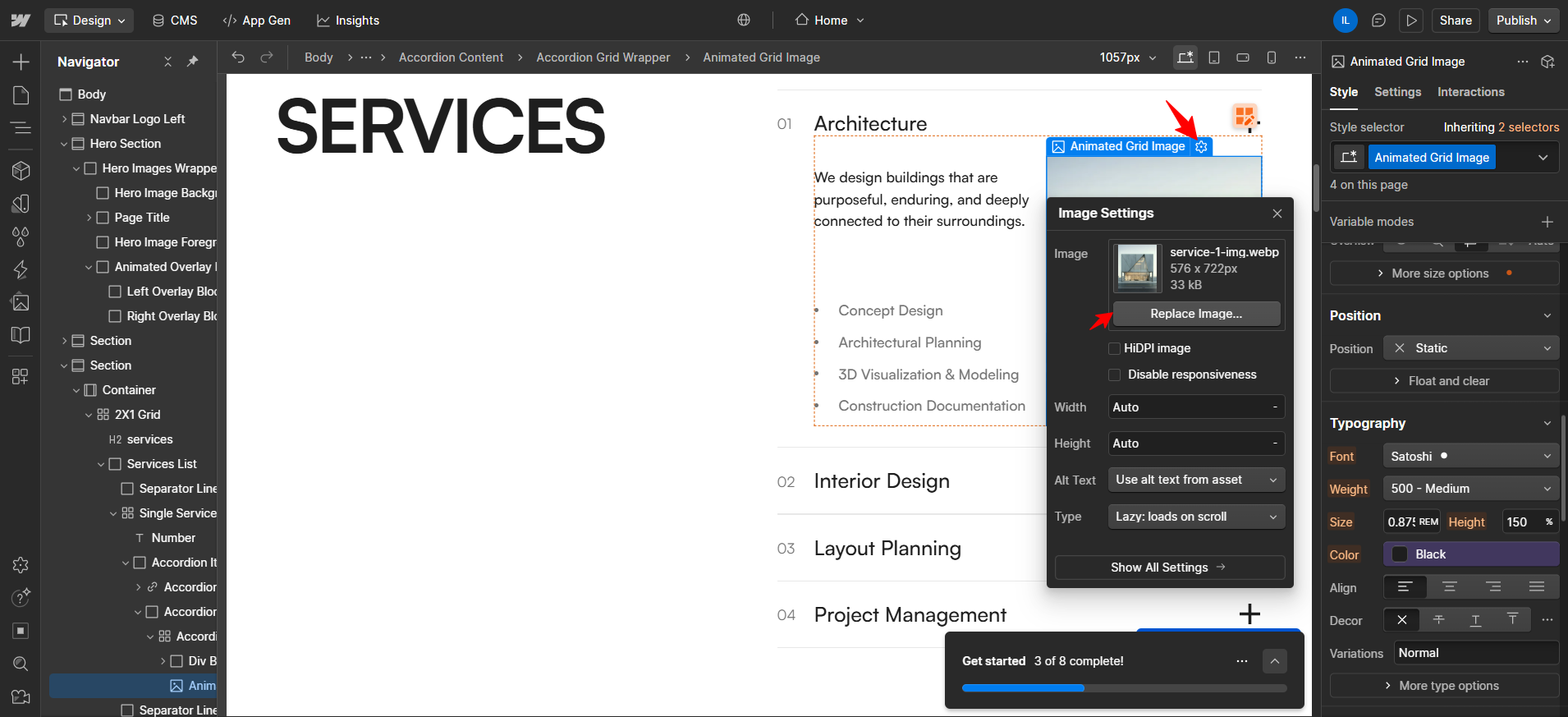
Task: Select the base desktop breakpoint icon
Action: click(1185, 57)
